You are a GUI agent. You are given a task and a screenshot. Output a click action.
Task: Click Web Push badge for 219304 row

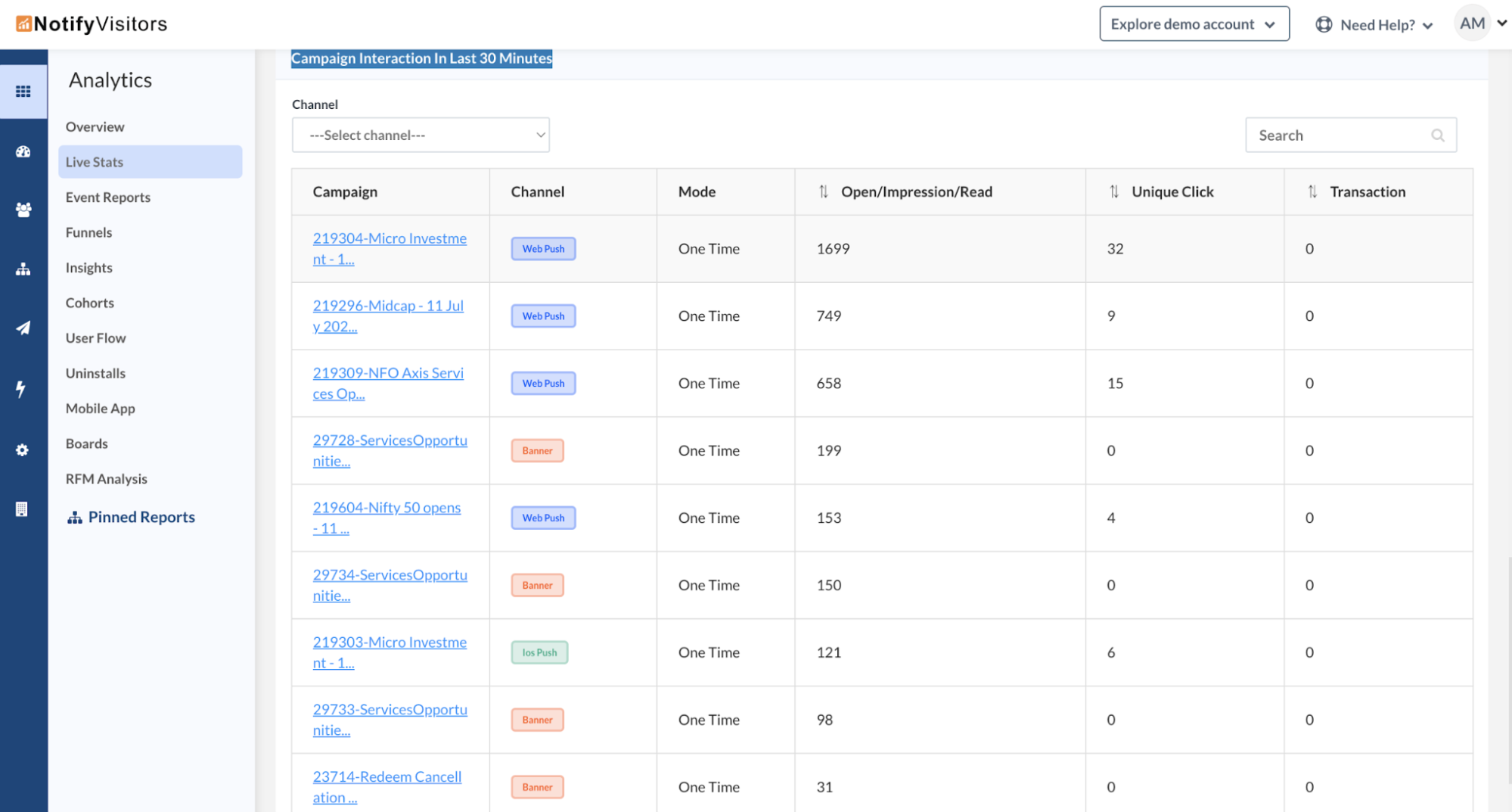(x=543, y=249)
